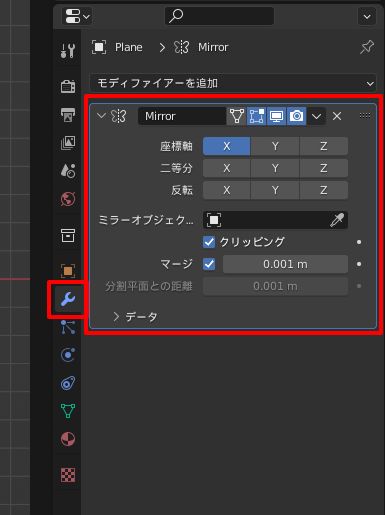The image size is (385, 515).
Task: Open the Material properties tab
Action: pyautogui.click(x=68, y=439)
